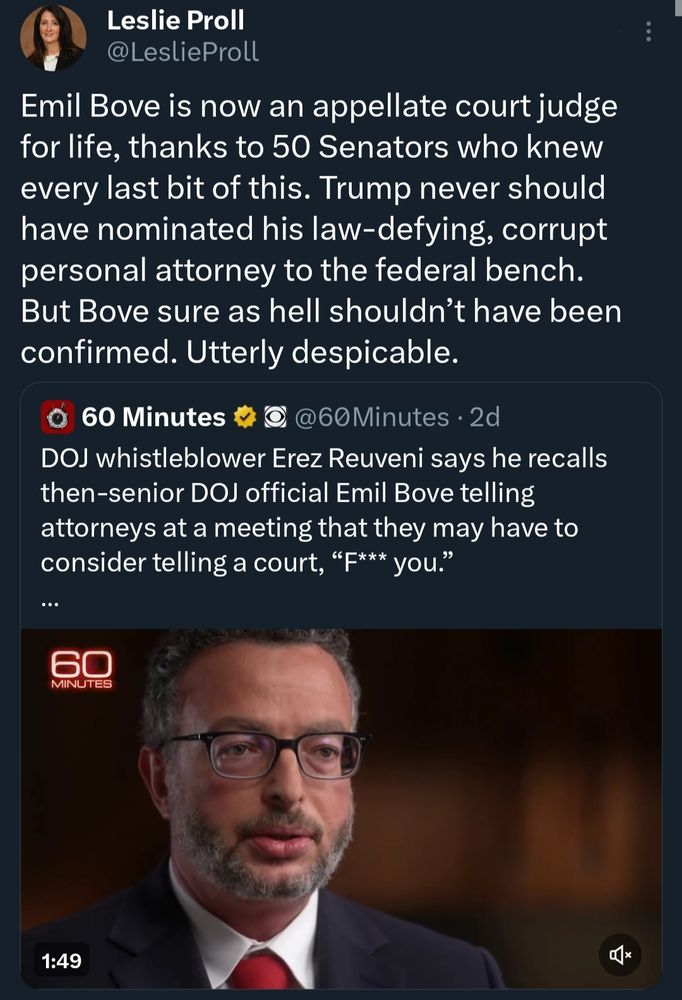Click the quoted line ending 'F*** you.'
Viewport: 682px width, 1000px height.
[260, 562]
